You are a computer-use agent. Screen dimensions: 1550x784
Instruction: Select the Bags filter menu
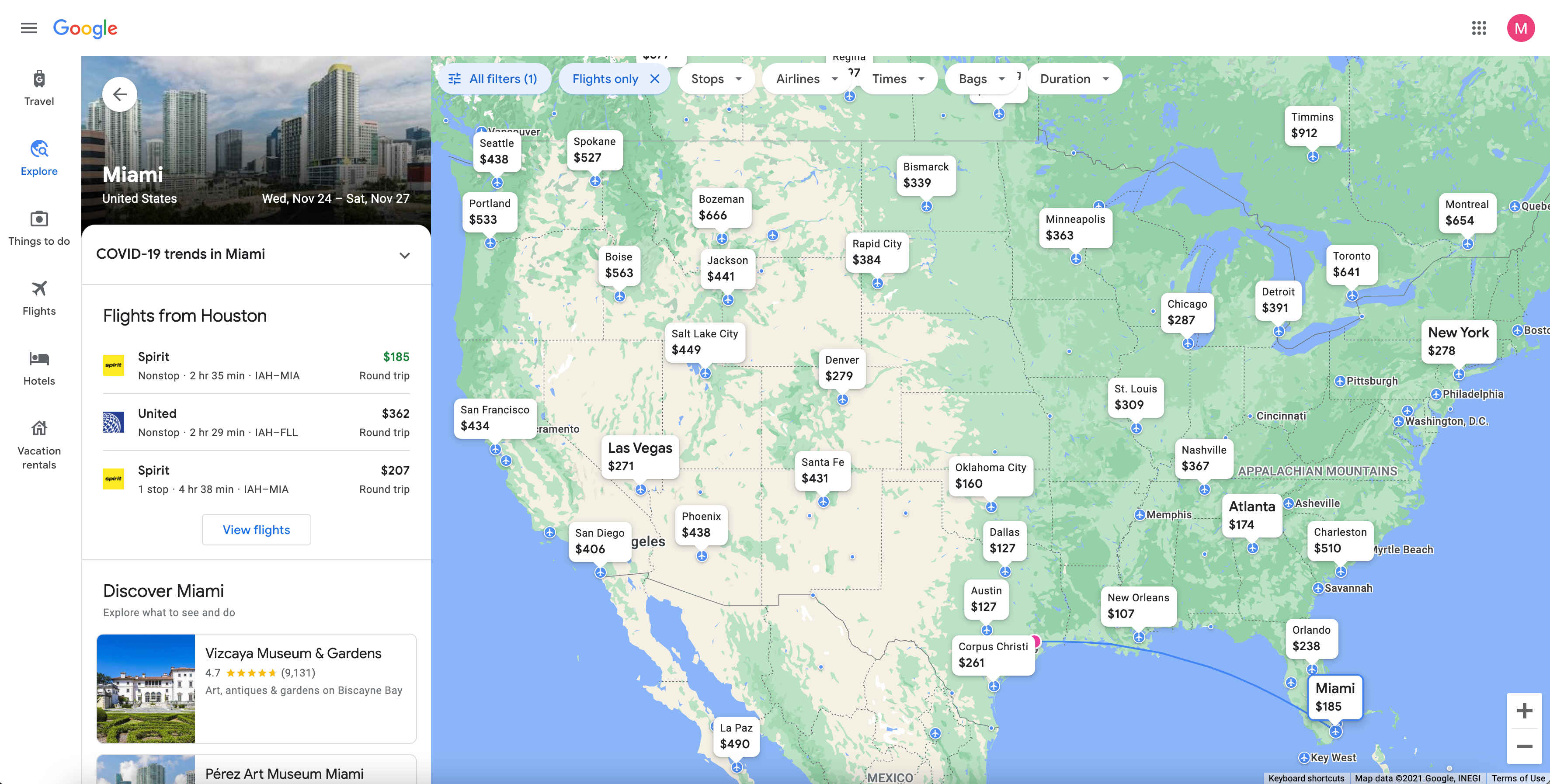point(979,78)
